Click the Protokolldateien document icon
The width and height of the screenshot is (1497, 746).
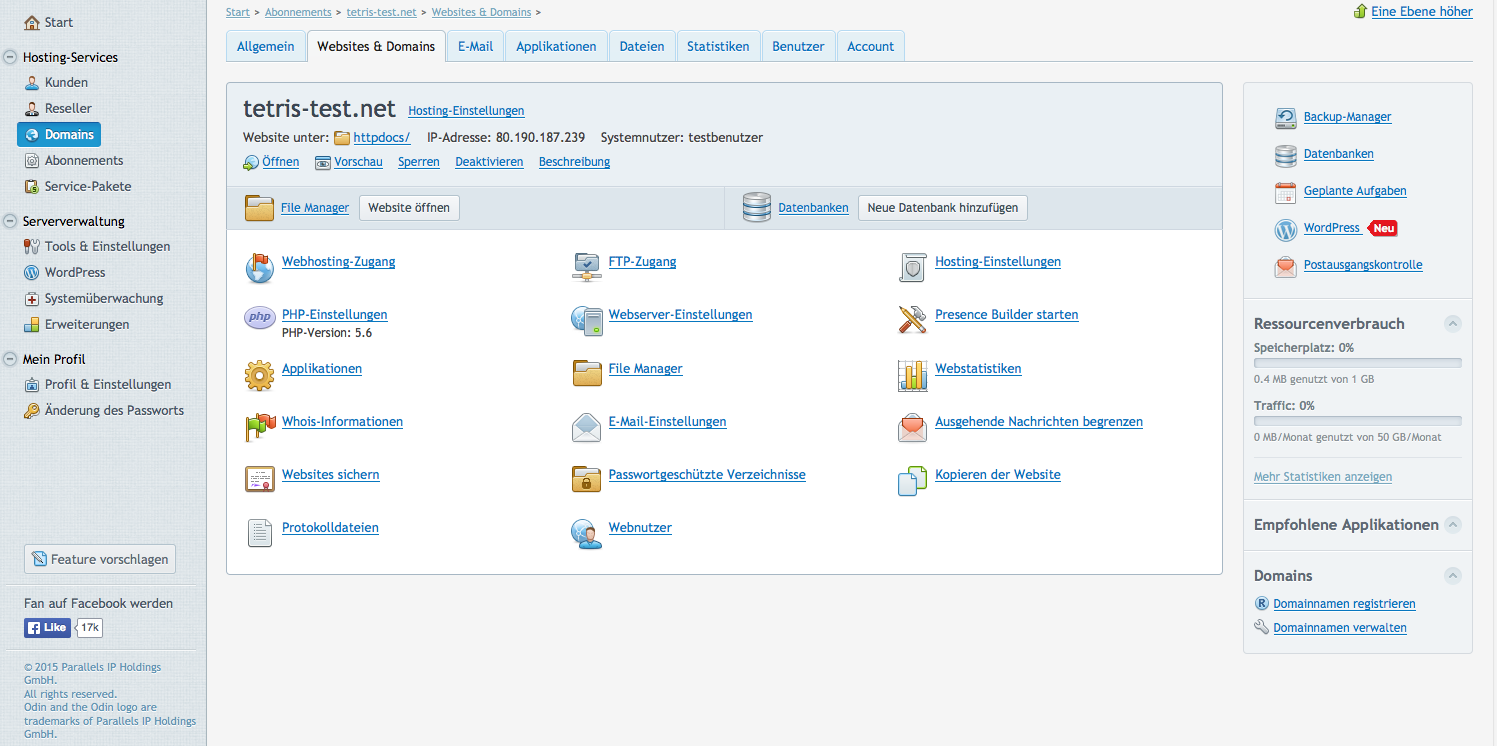point(259,533)
